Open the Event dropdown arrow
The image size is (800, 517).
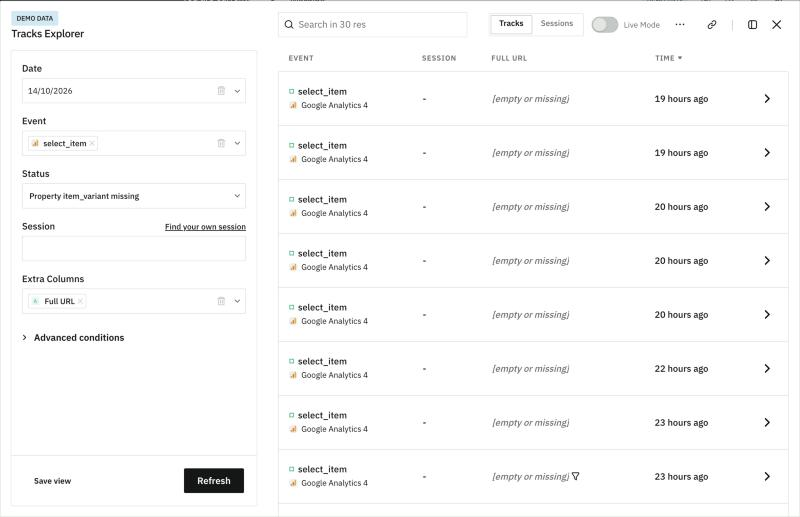(x=237, y=143)
